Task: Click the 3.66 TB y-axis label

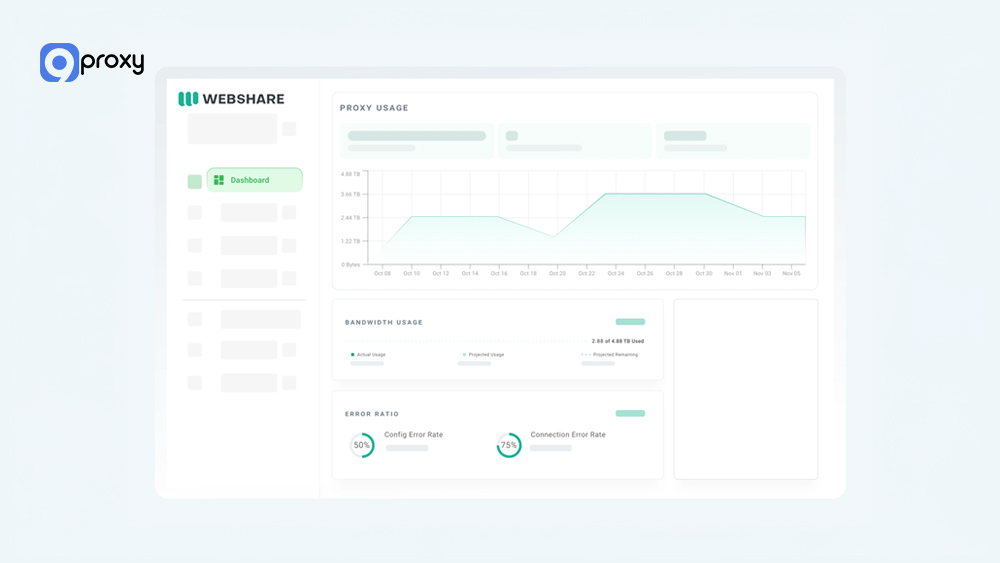Action: [350, 194]
